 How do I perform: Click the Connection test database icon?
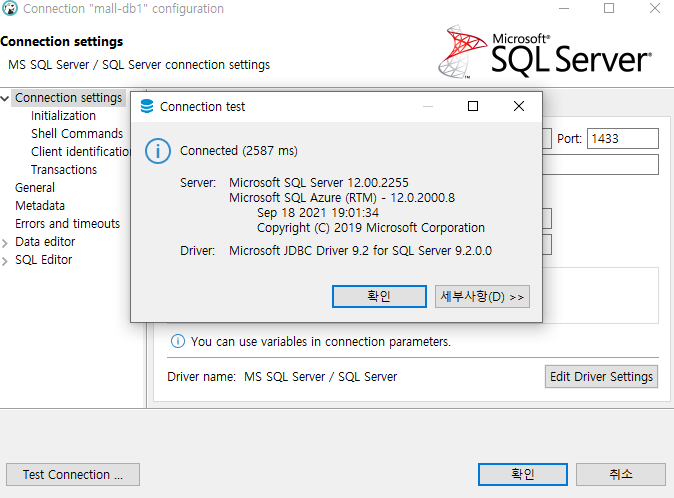tap(147, 106)
